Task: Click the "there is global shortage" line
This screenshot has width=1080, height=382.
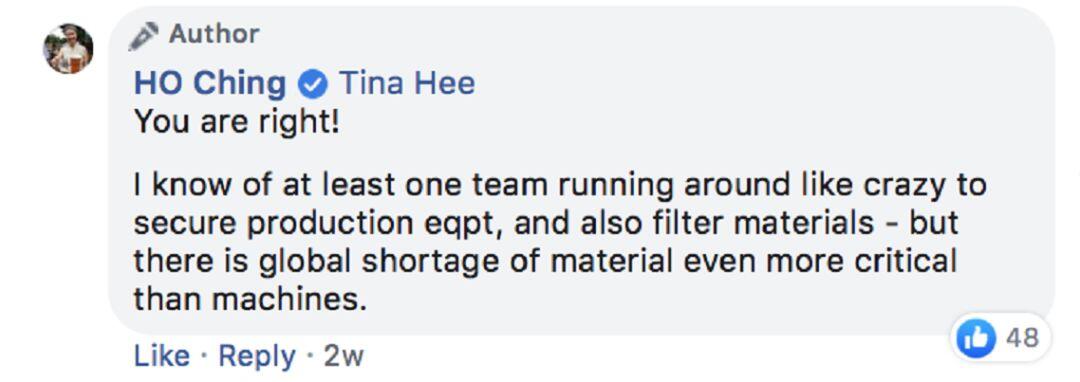Action: pos(545,261)
